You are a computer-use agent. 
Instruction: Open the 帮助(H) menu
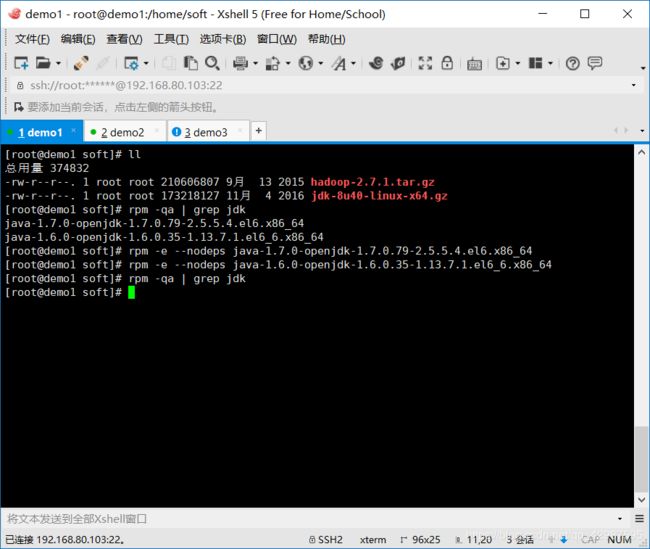(x=327, y=39)
